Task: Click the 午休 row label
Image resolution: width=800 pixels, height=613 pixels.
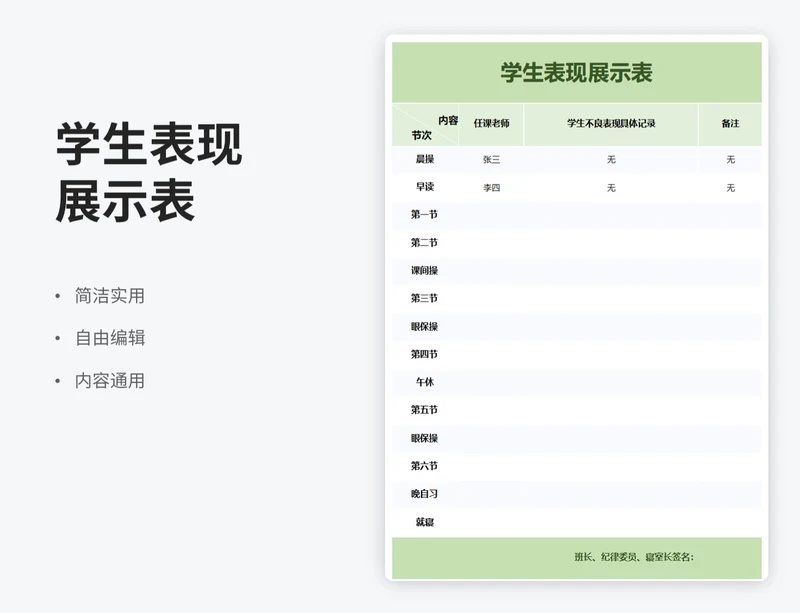Action: coord(424,382)
